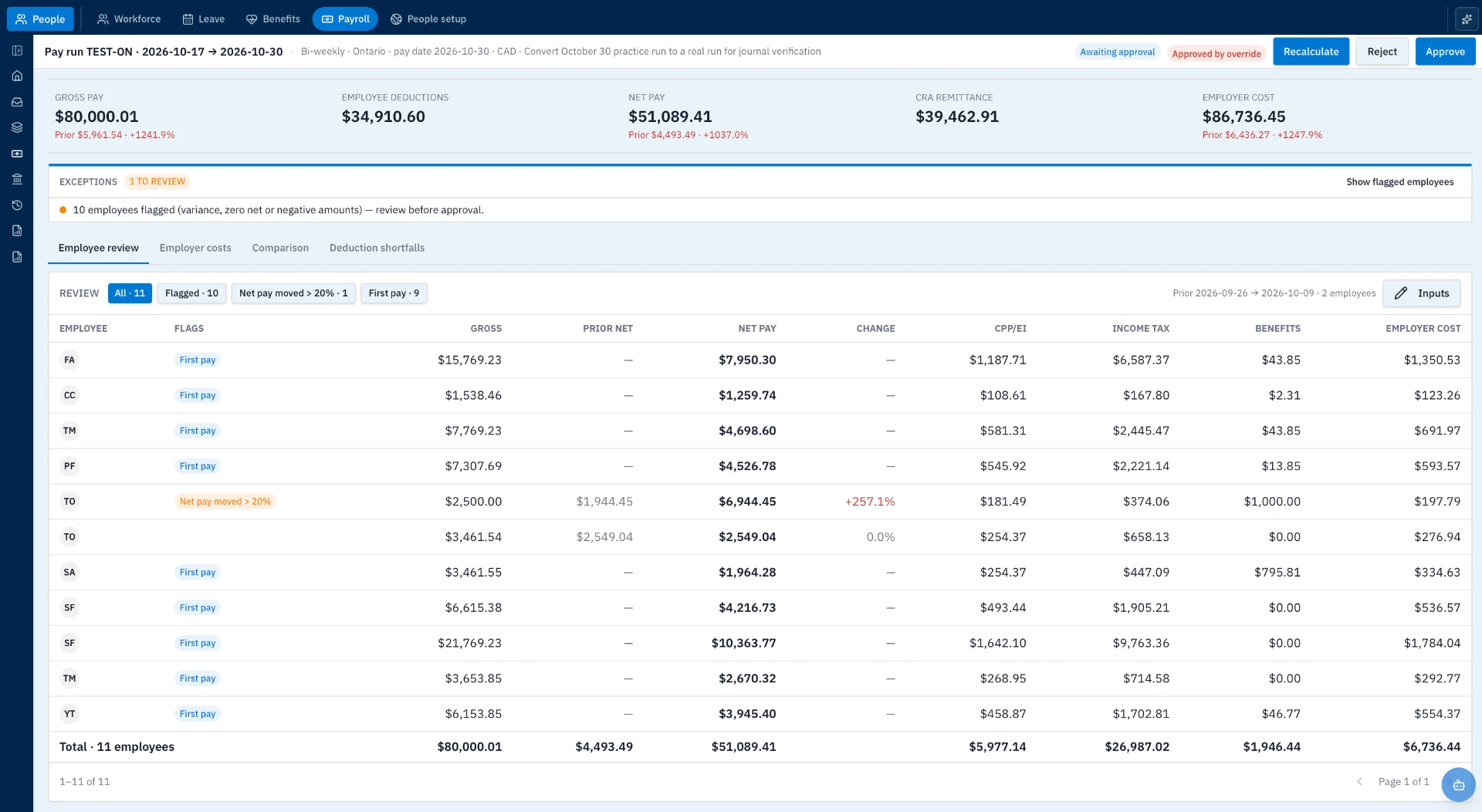
Task: Click net pay $10,363.77
Action: coord(743,643)
